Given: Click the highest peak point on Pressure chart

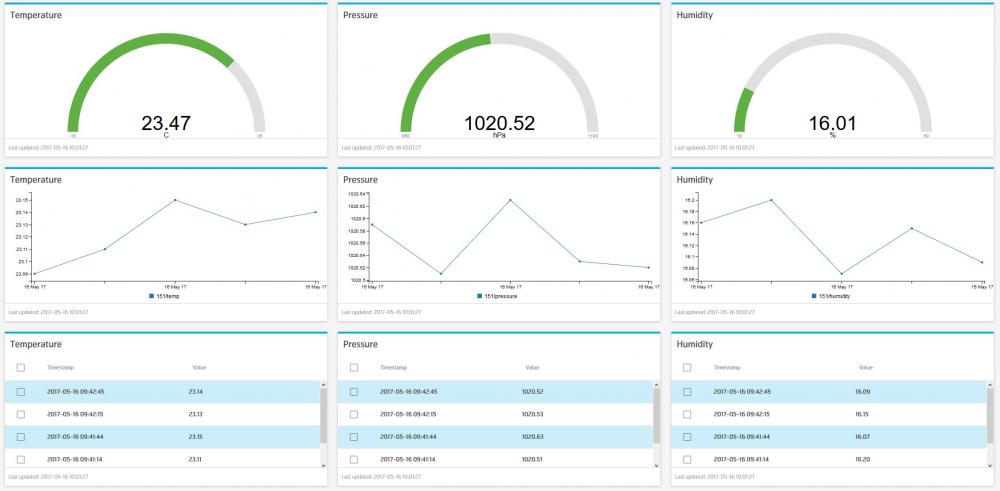Looking at the screenshot, I should (510, 200).
